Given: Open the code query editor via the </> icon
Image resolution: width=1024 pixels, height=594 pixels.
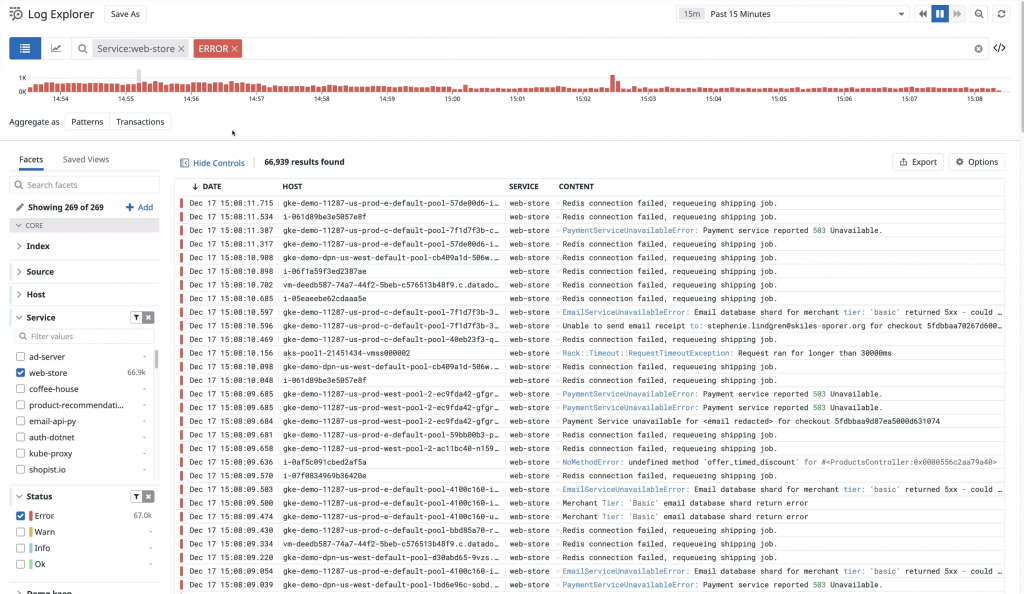Looking at the screenshot, I should click(x=1000, y=46).
